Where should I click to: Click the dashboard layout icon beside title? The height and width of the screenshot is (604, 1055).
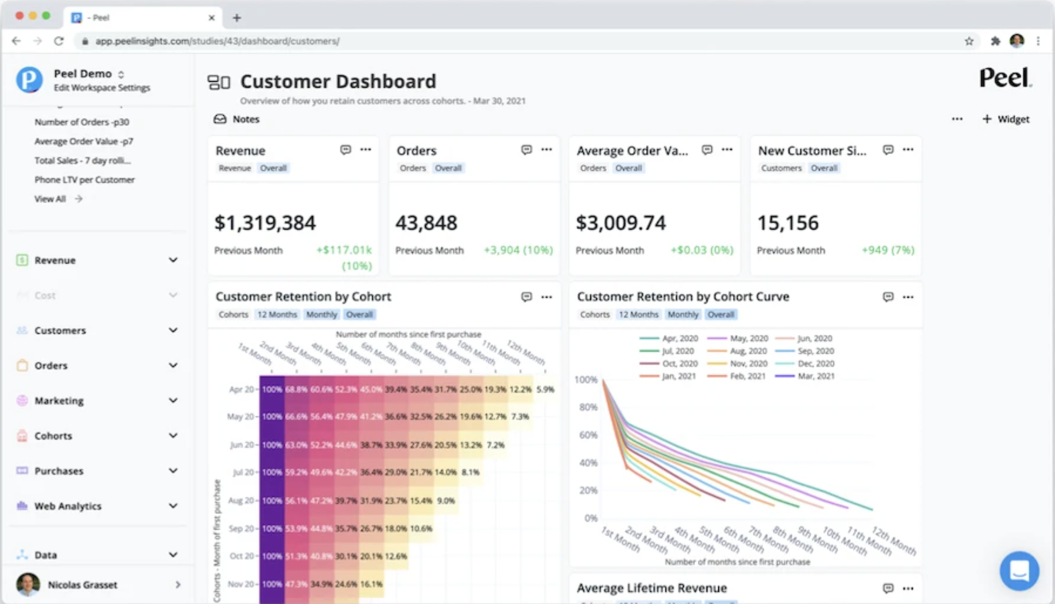point(218,83)
